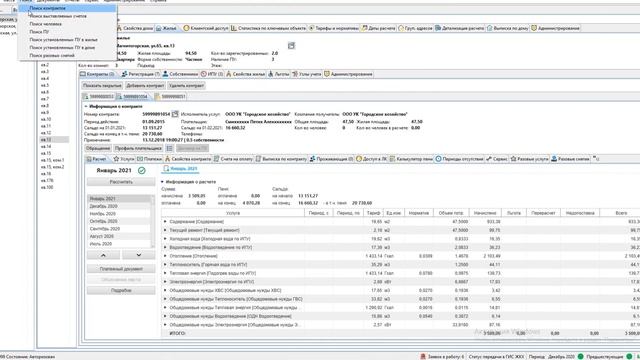Click the edit icon next to contract number
640x360 pixels.
pyautogui.click(x=175, y=114)
